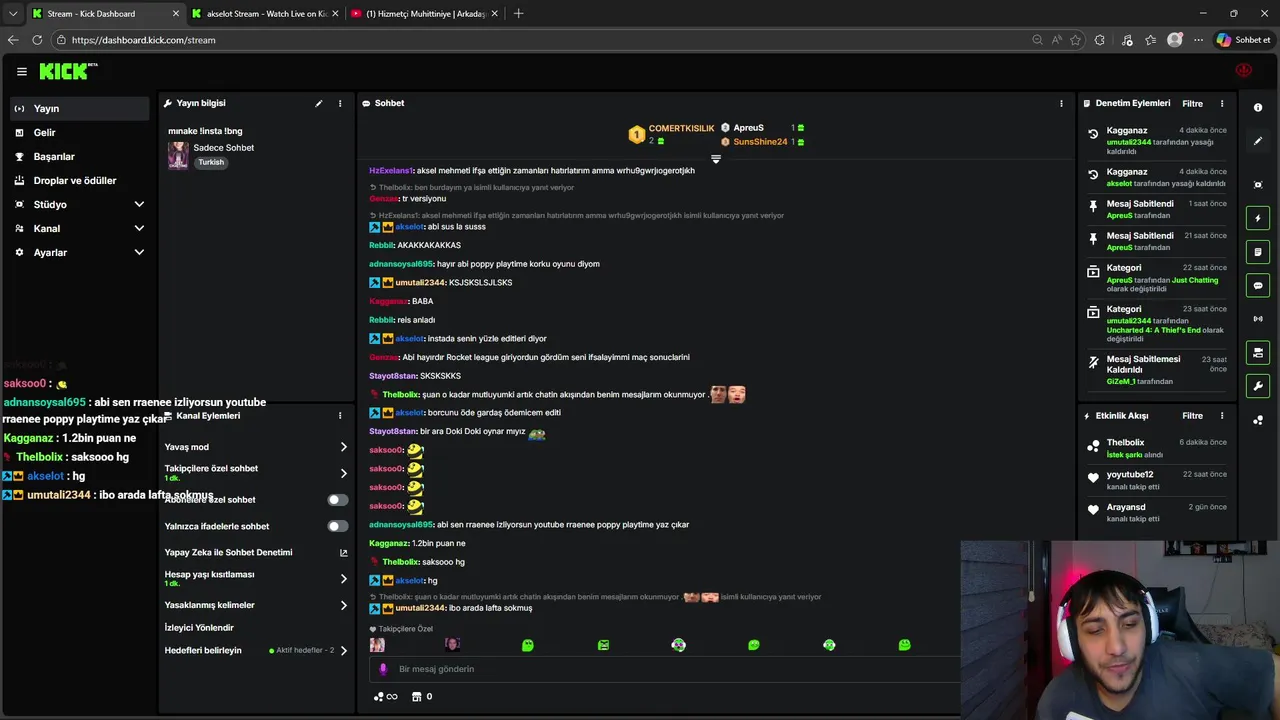Toggle the chat bubble widget in the right rail
Viewport: 1280px width, 720px height.
pos(1258,285)
